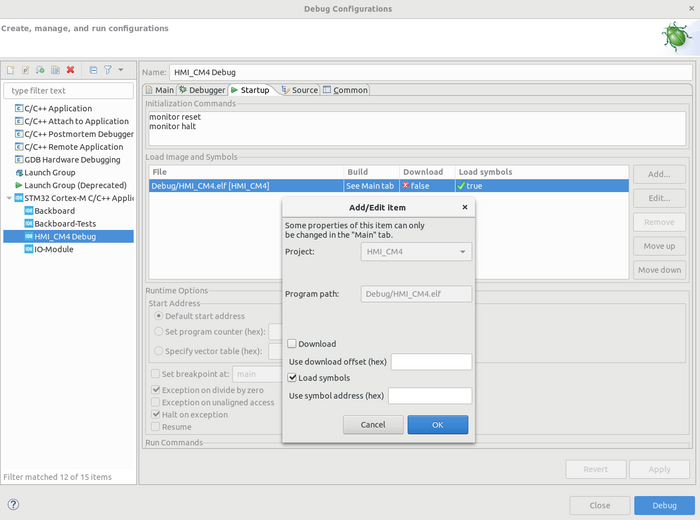The width and height of the screenshot is (700, 520).
Task: Collapse the STM32 Cortex-M C/C++ Application tree
Action: [9, 198]
